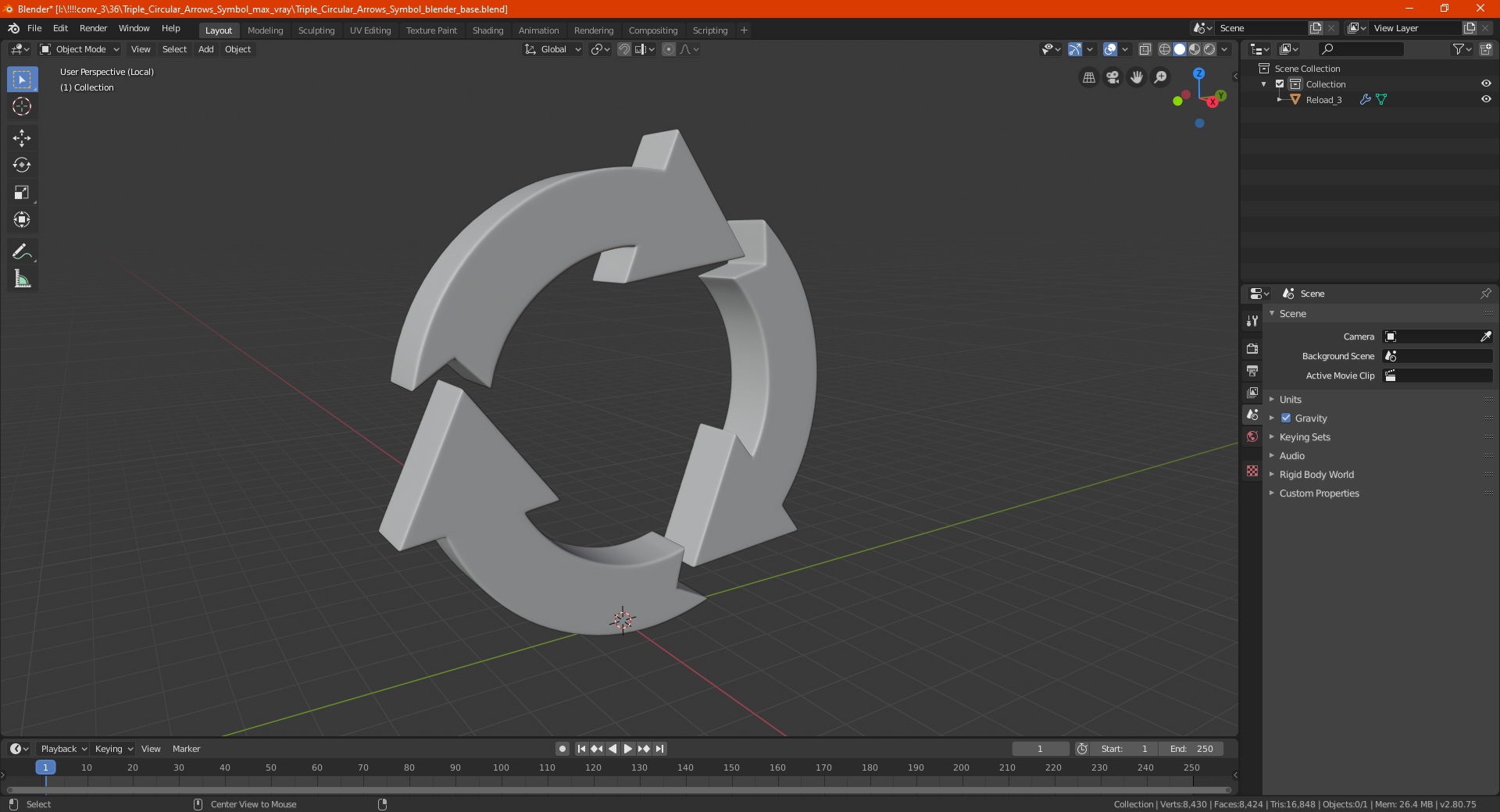Select the Select Box tool

(x=22, y=80)
